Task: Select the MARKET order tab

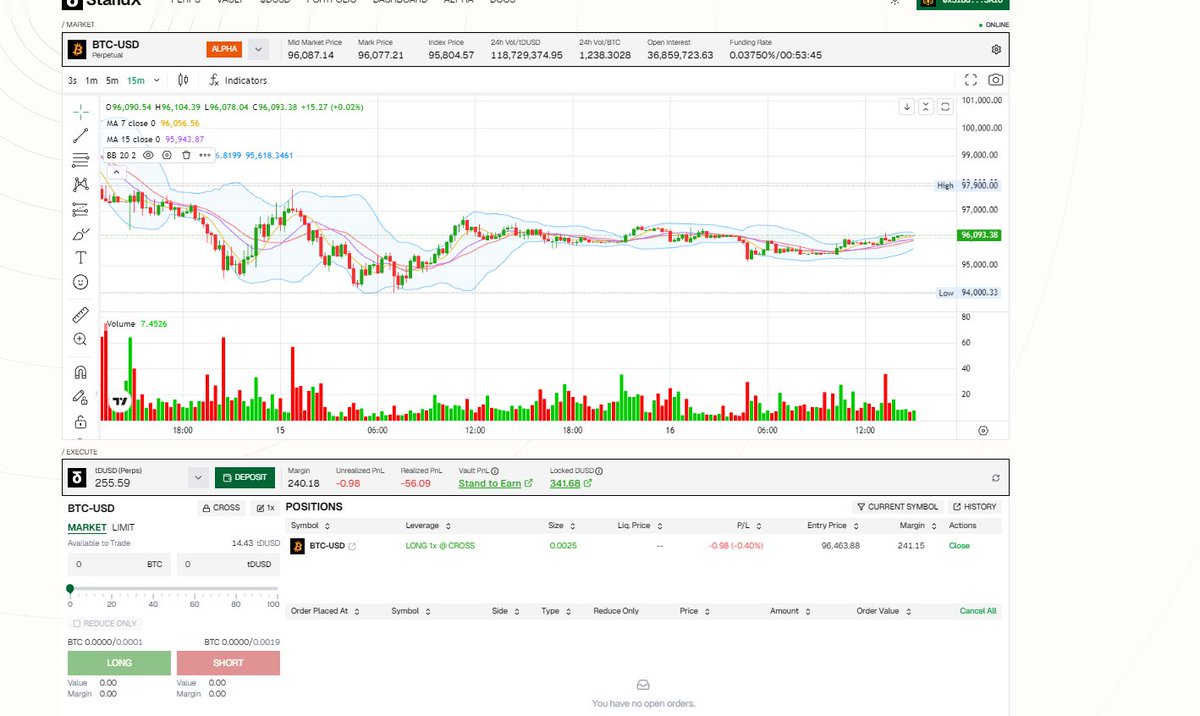Action: 87,527
